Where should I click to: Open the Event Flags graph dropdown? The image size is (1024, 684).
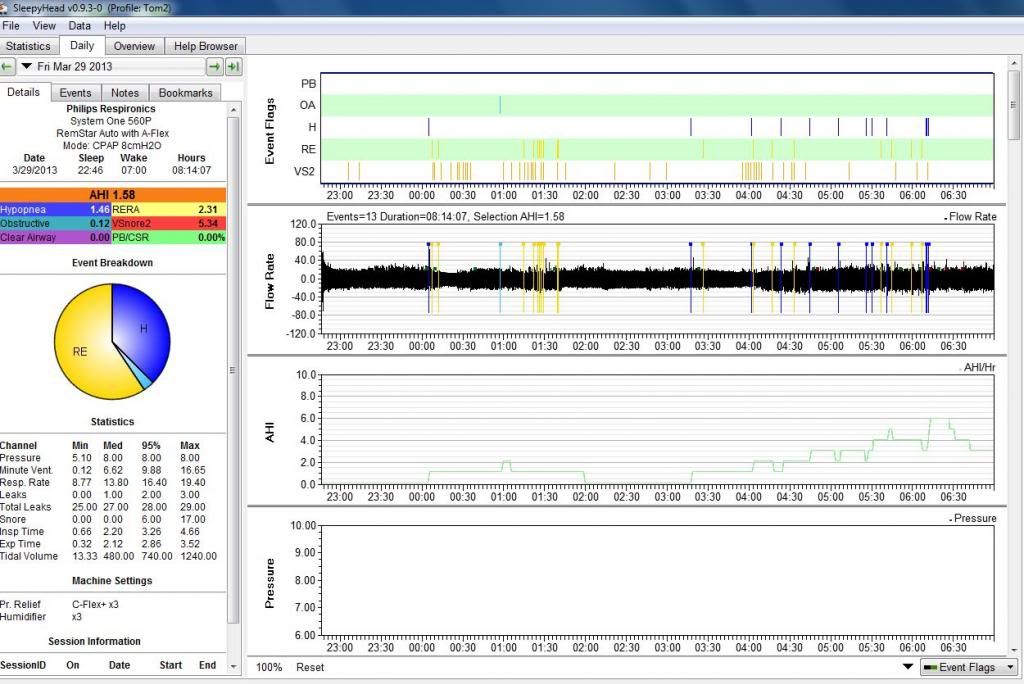point(967,667)
